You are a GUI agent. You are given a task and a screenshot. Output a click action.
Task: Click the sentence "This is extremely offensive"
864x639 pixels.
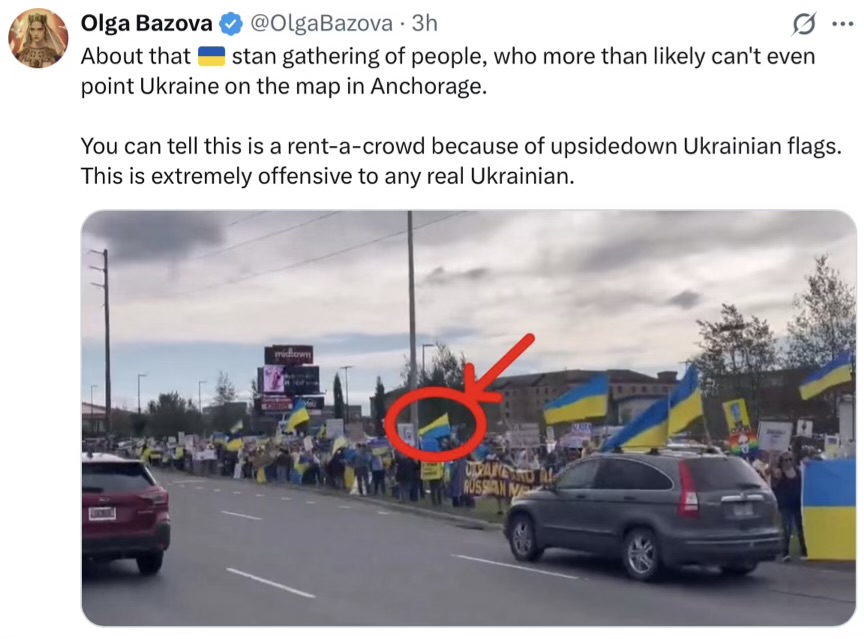tap(327, 176)
